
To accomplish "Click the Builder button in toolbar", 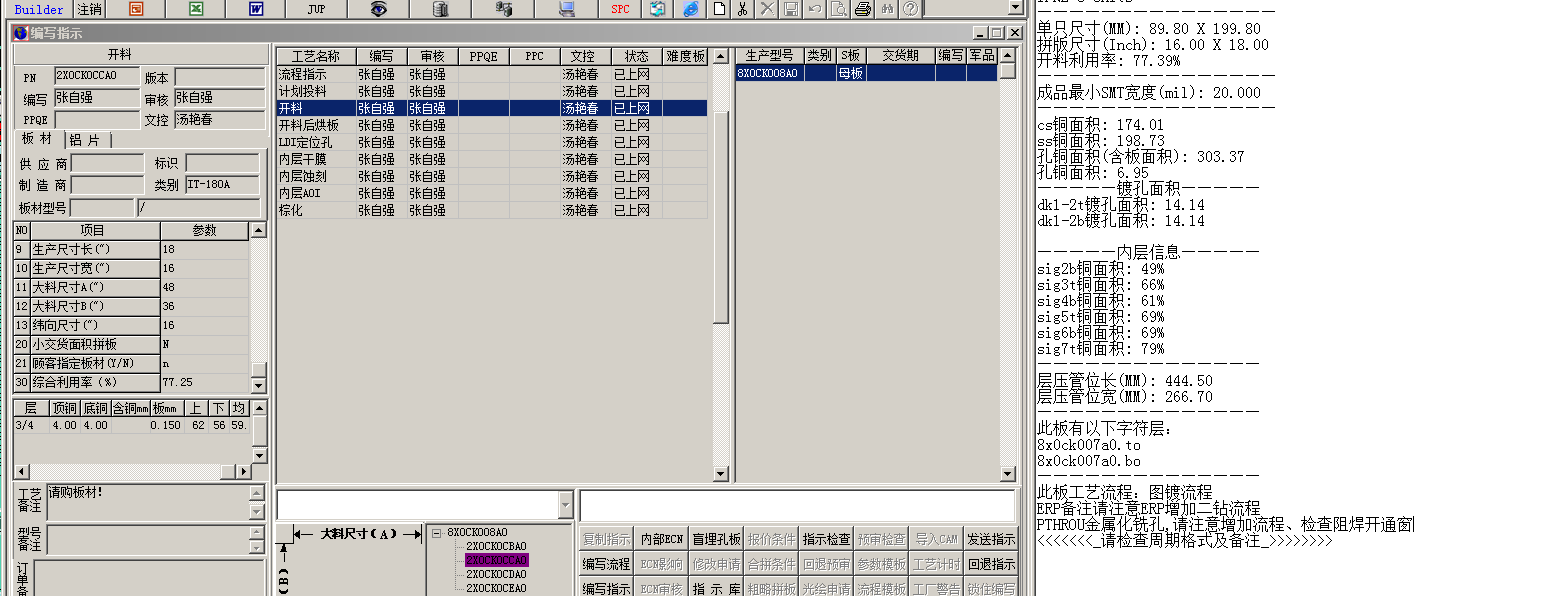I will point(38,9).
